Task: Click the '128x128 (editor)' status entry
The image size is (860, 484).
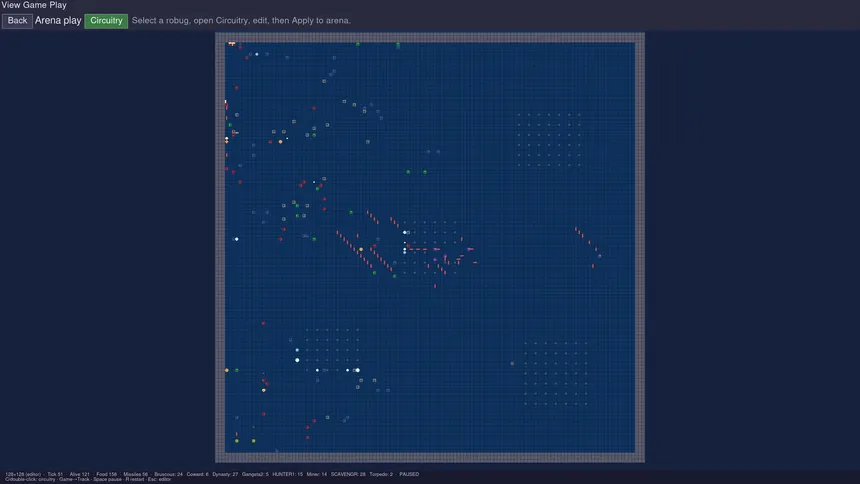Action: (23, 475)
